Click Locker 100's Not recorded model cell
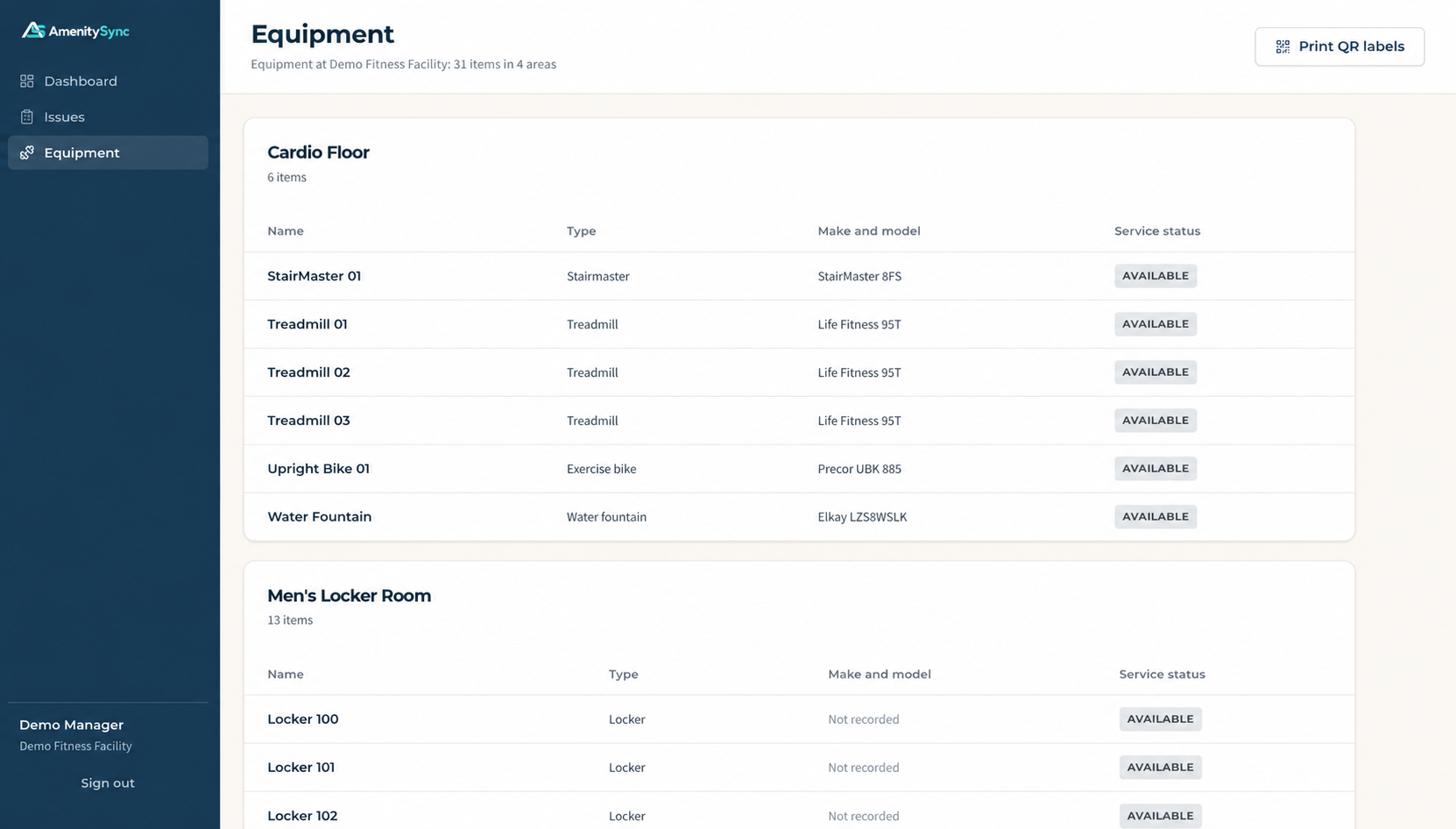 tap(864, 719)
